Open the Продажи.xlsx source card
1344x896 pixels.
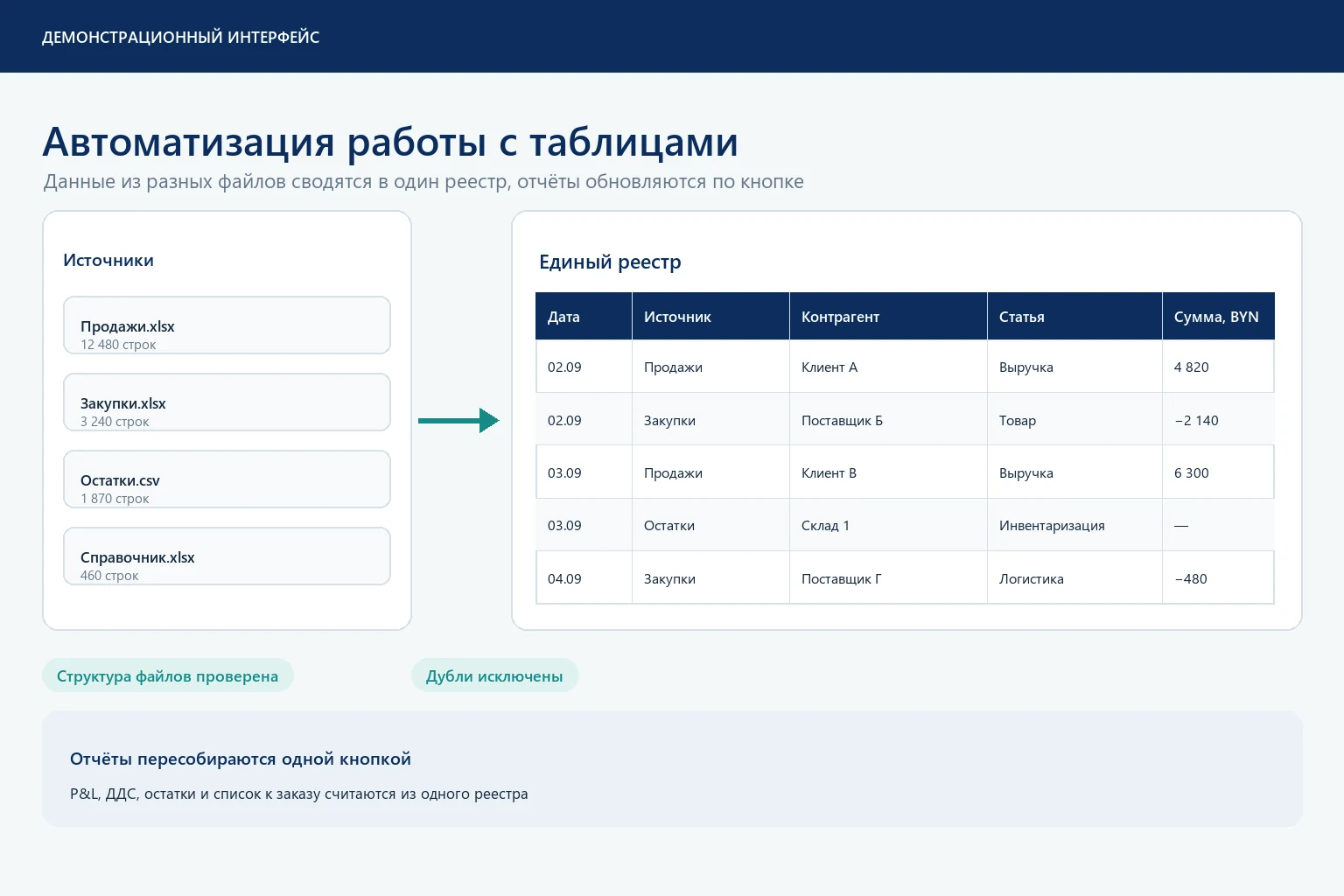click(227, 325)
